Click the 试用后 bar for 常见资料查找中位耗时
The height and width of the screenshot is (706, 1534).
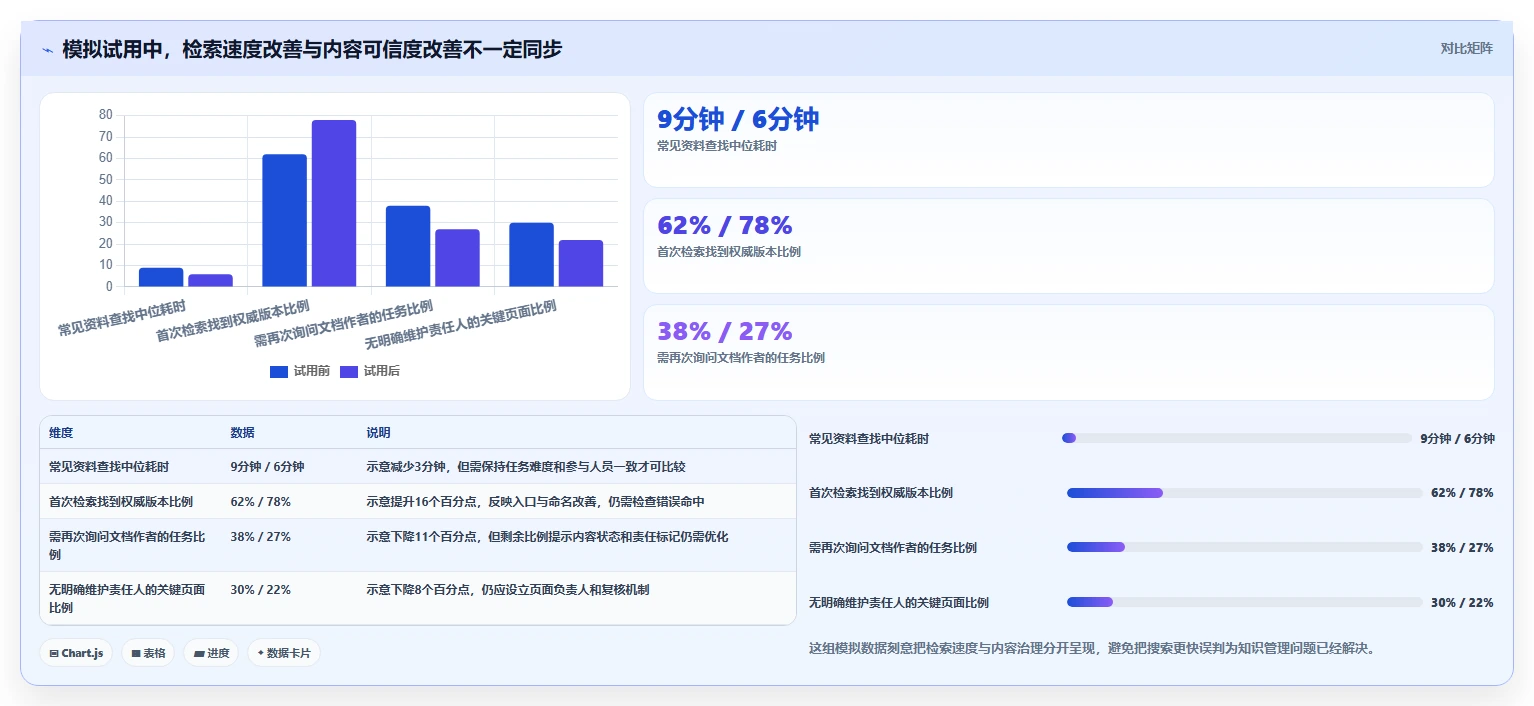coord(210,280)
